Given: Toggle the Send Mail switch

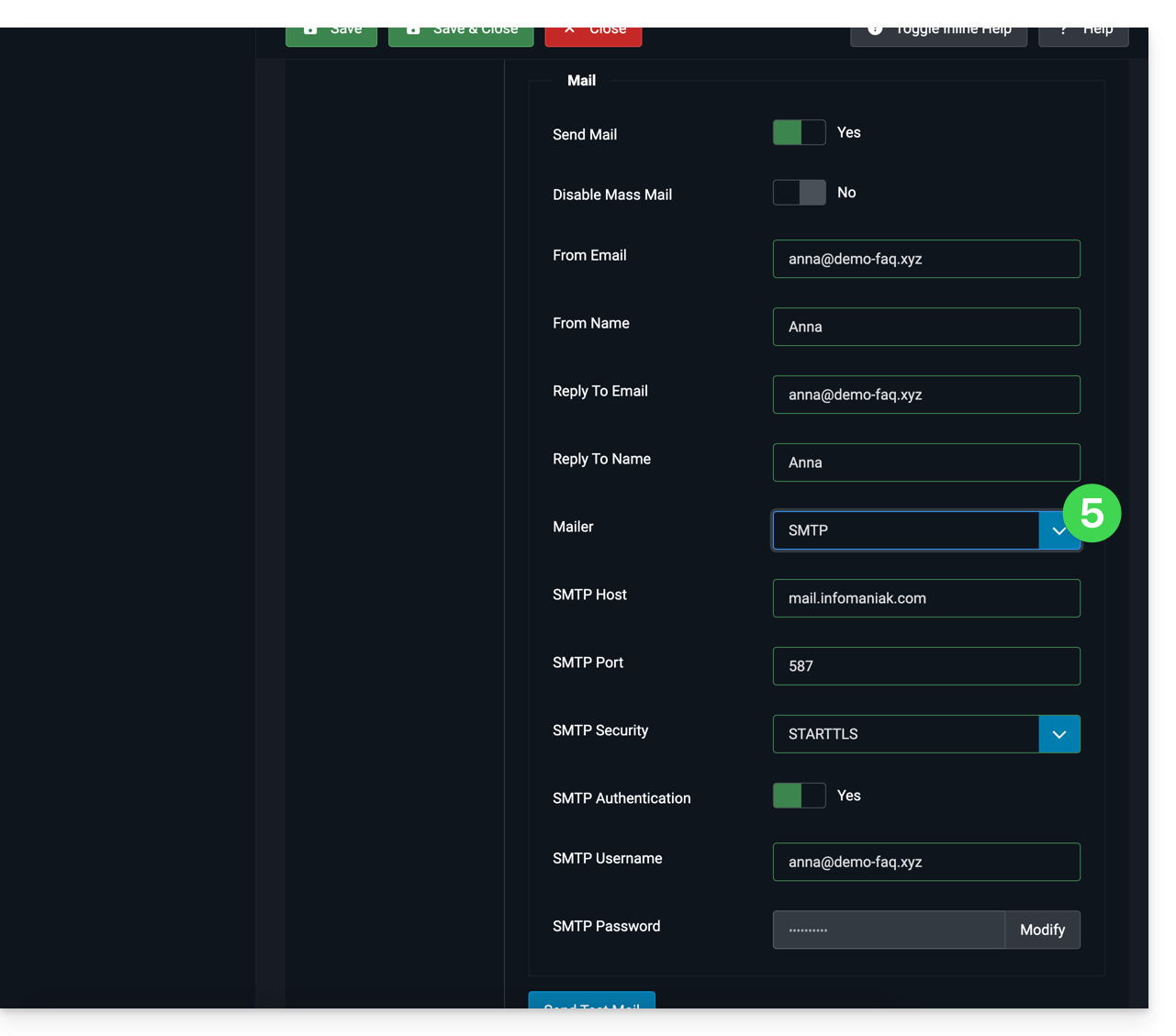Looking at the screenshot, I should [799, 133].
